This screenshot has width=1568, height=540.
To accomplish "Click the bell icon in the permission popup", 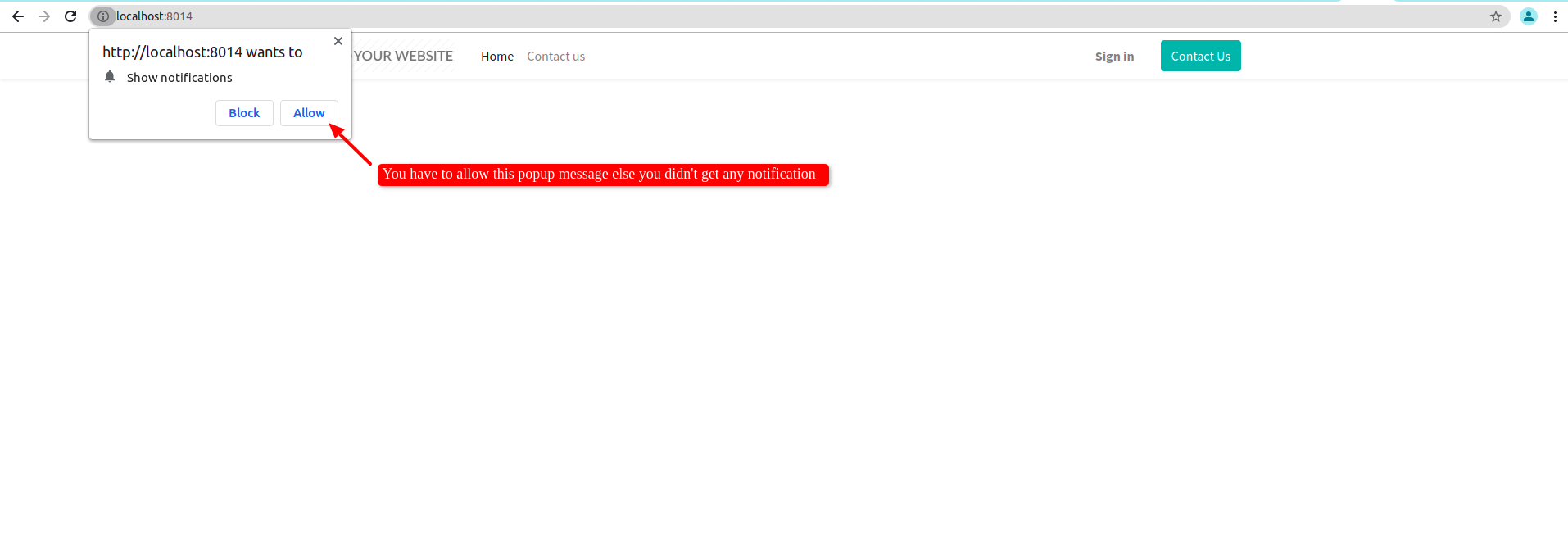I will tap(110, 77).
